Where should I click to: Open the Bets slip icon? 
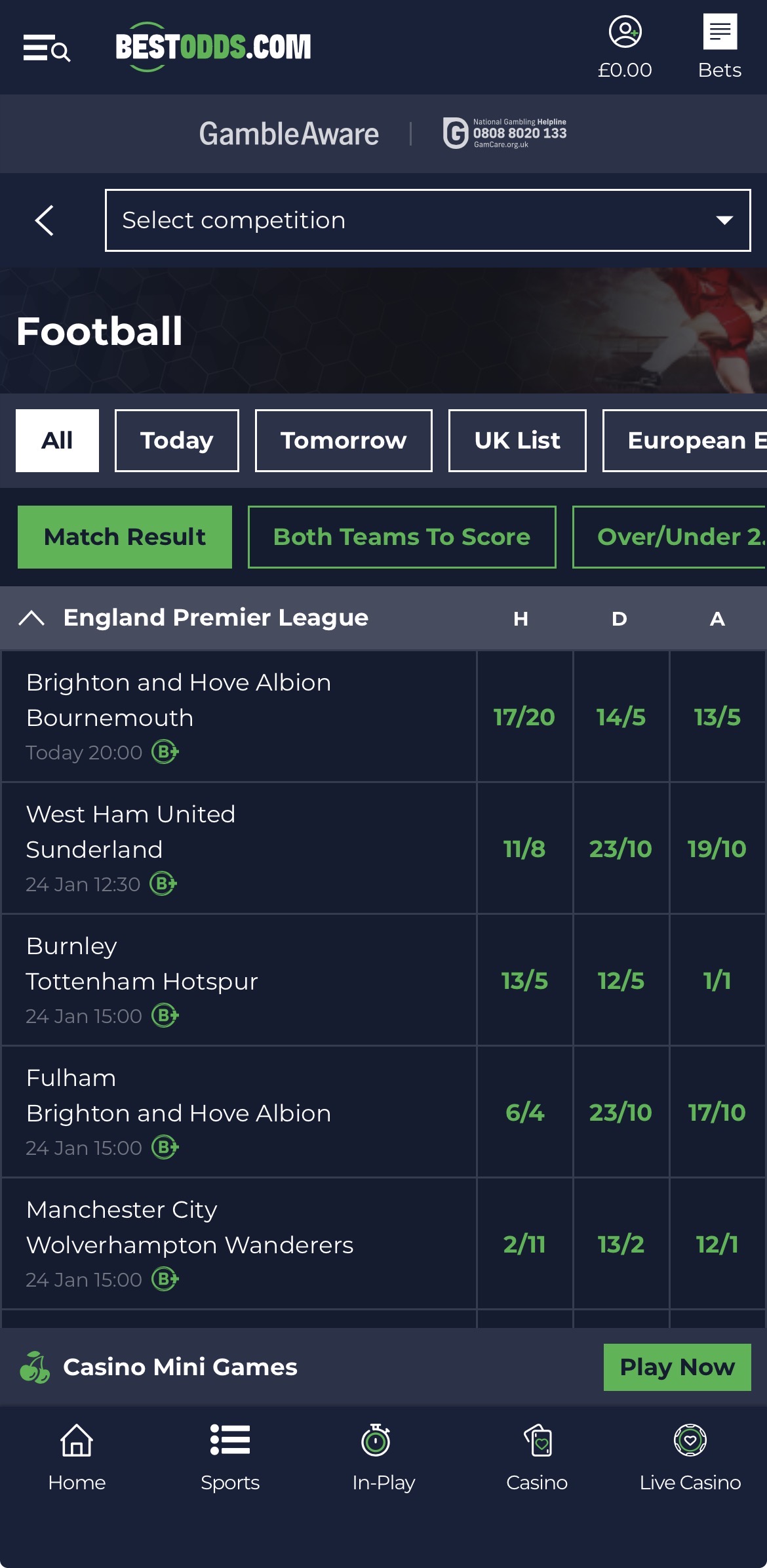tap(719, 32)
